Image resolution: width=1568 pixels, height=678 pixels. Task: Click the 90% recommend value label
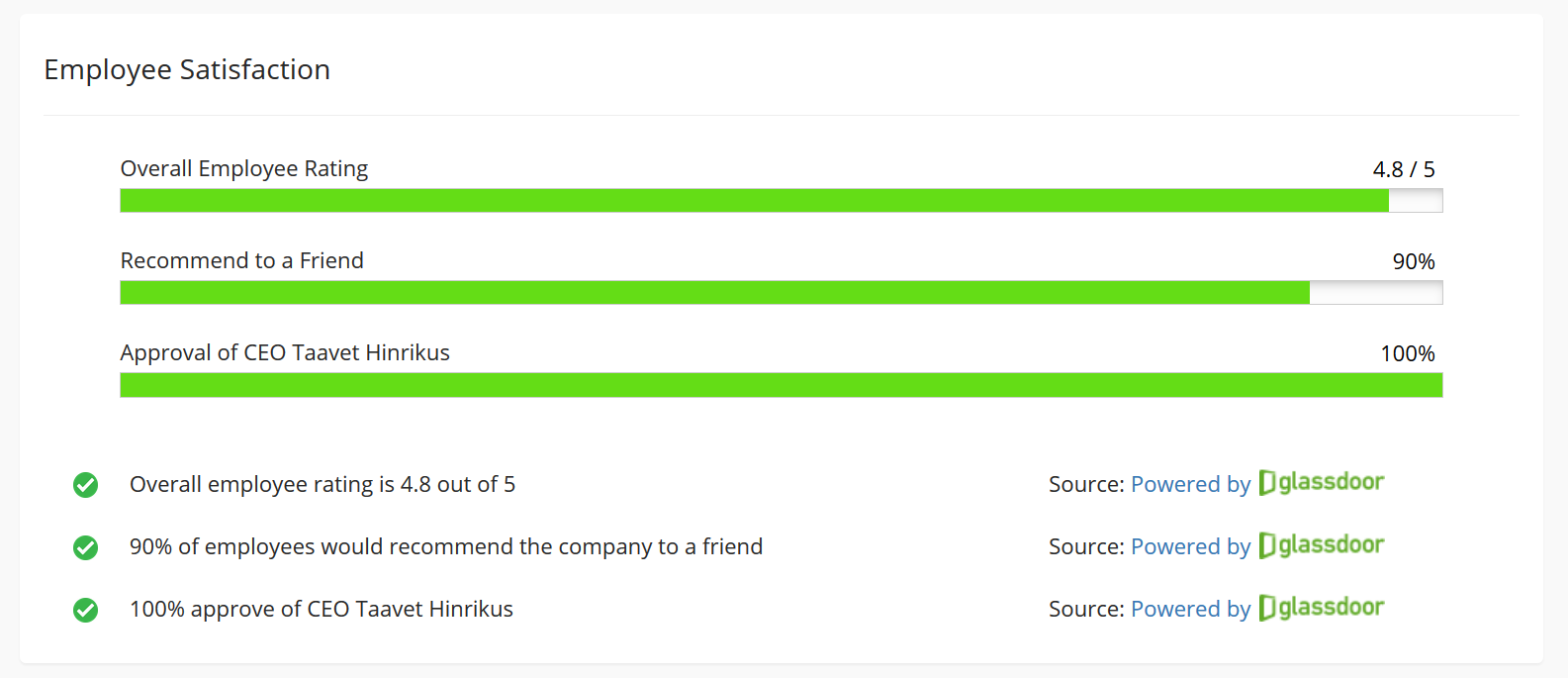click(1414, 261)
